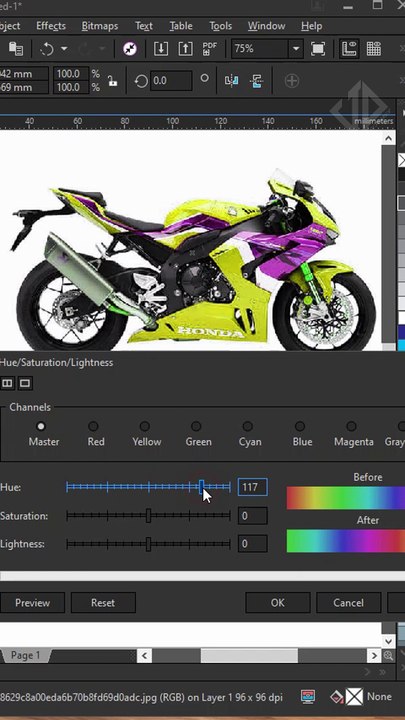Click the horizontal scrollbar thumb
405x720 pixels.
[249, 655]
